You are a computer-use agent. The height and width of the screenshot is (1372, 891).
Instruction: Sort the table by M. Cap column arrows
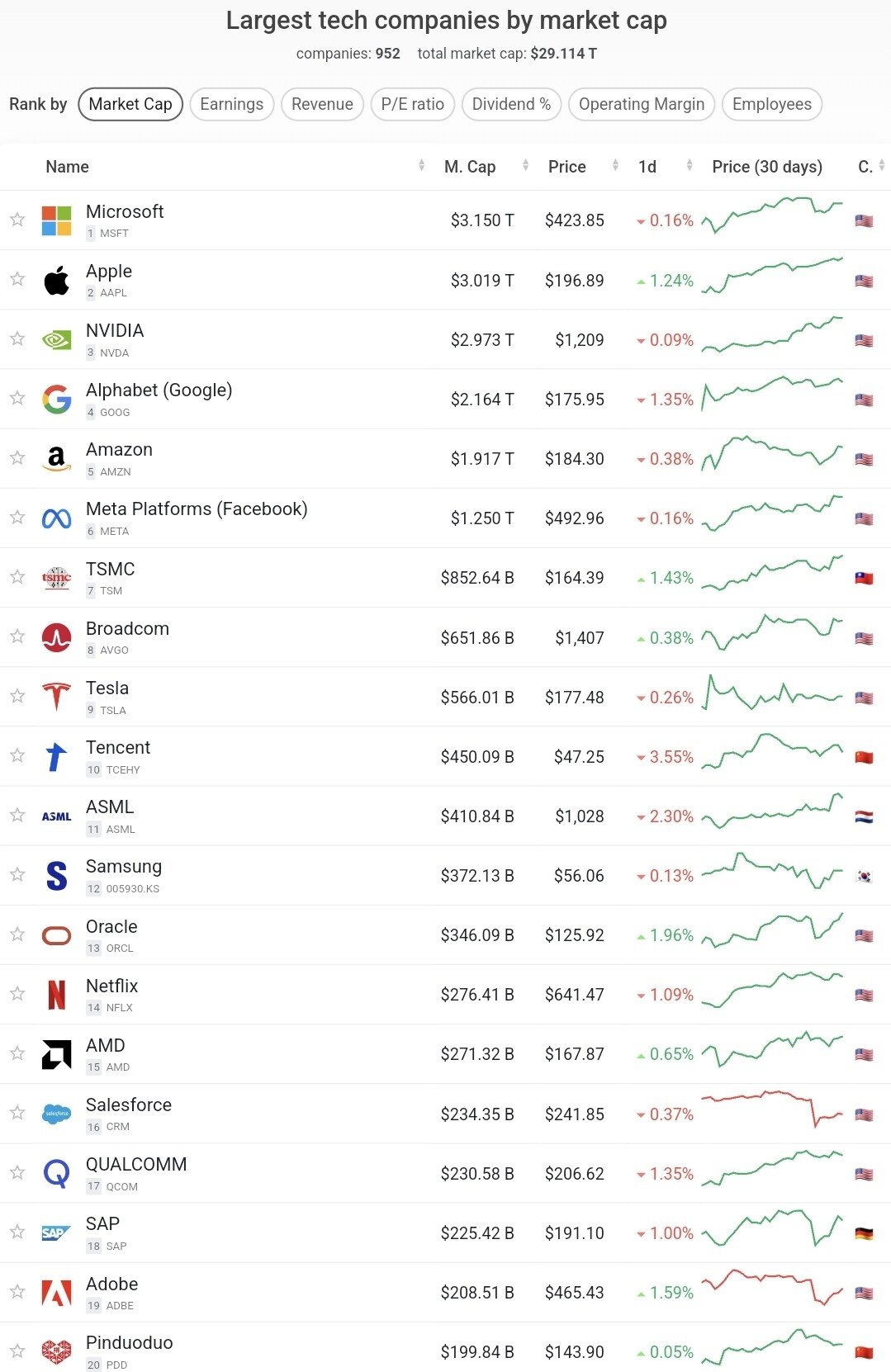(525, 166)
